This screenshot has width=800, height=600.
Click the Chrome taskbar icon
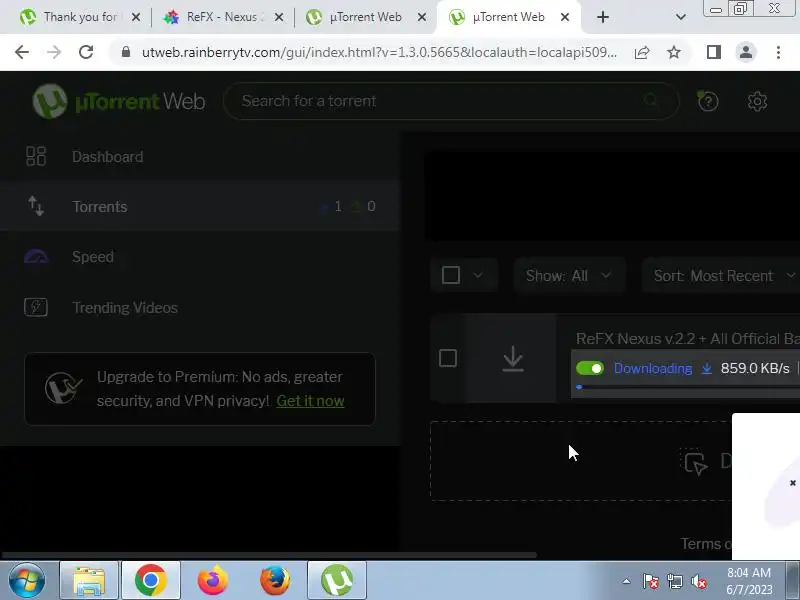click(x=151, y=581)
